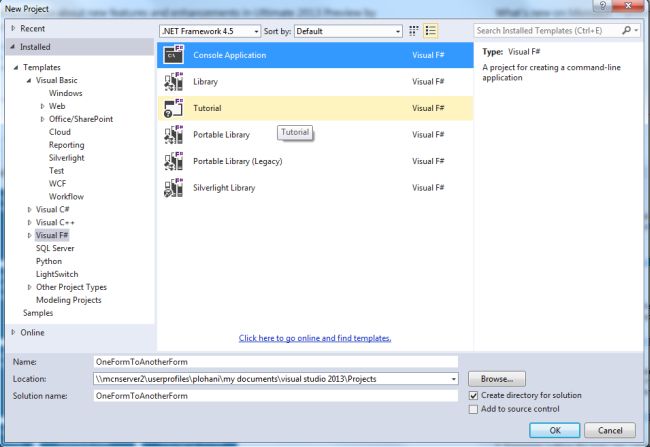The height and width of the screenshot is (447, 650).
Task: Select Windows under Visual Basic
Action: (x=65, y=93)
